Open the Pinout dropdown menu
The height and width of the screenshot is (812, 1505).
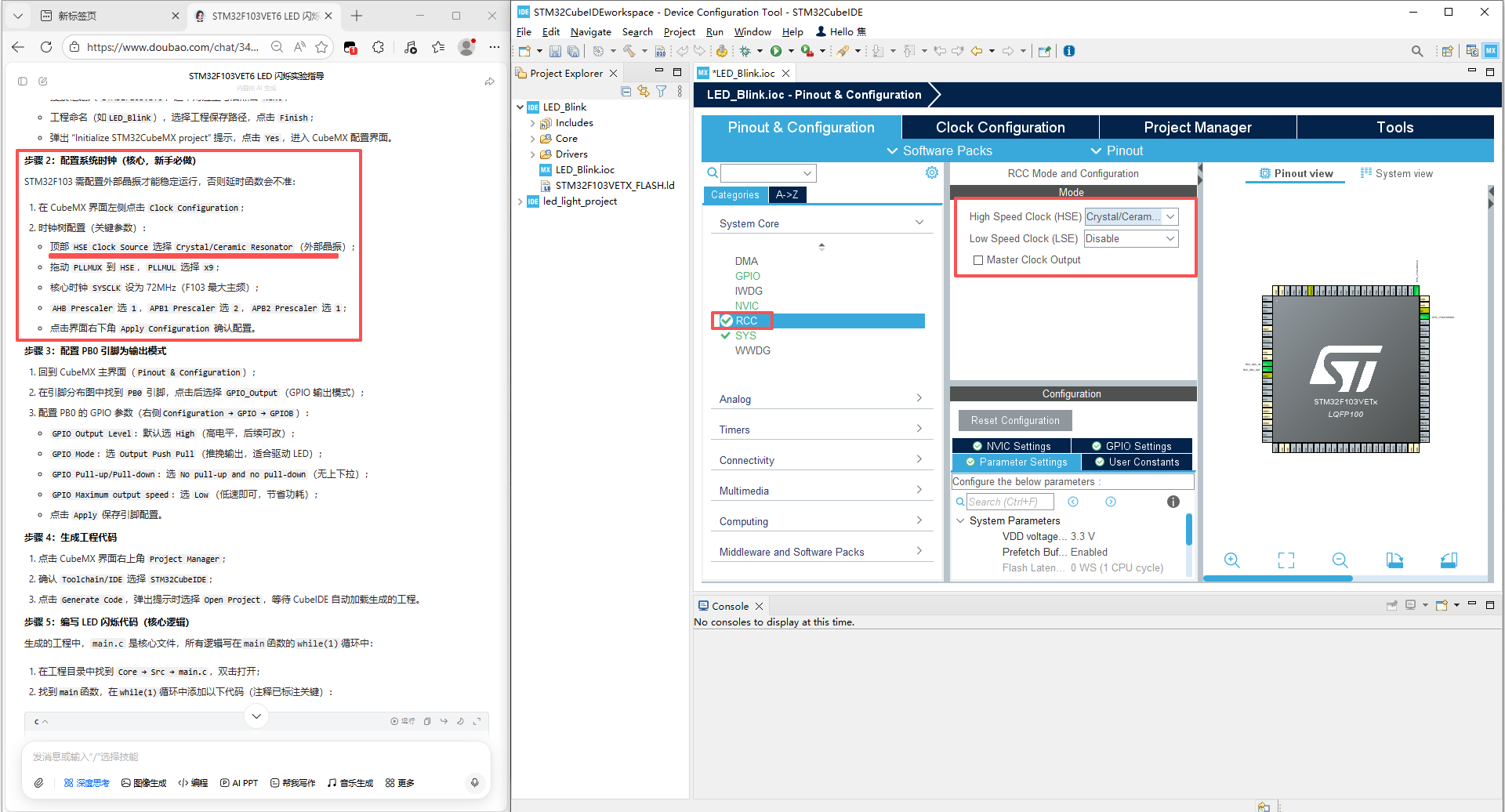(1117, 150)
